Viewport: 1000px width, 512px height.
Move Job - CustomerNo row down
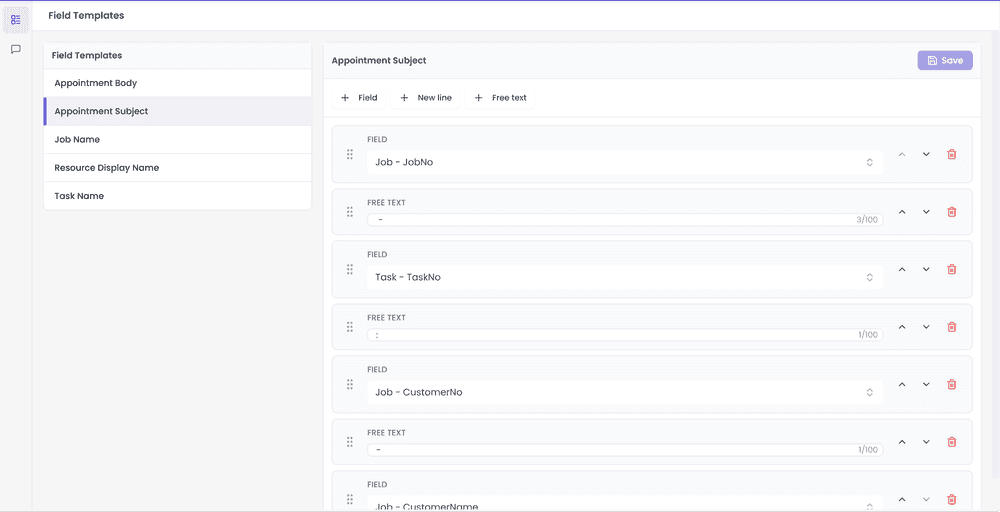926,384
